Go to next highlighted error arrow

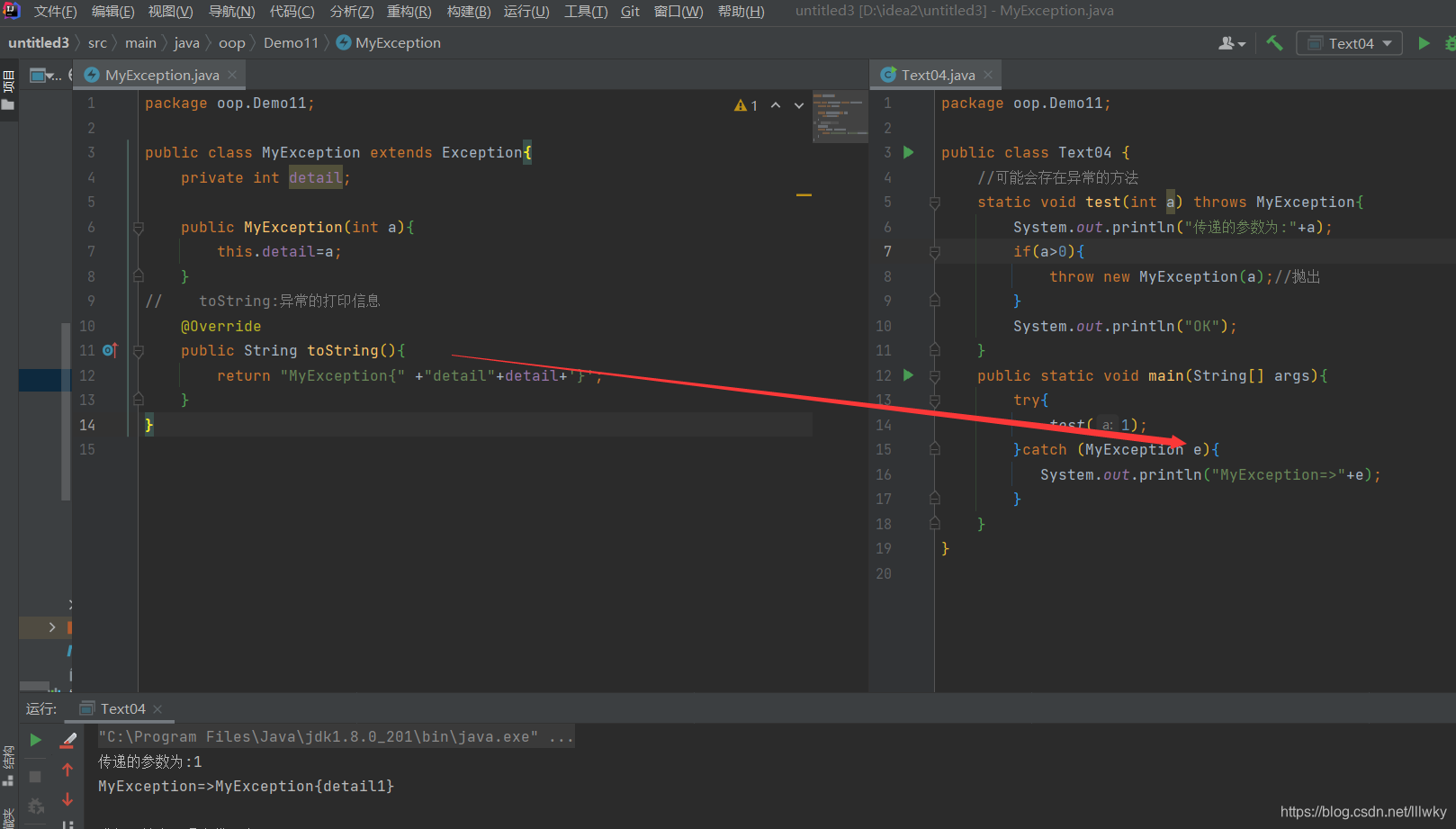[x=799, y=105]
